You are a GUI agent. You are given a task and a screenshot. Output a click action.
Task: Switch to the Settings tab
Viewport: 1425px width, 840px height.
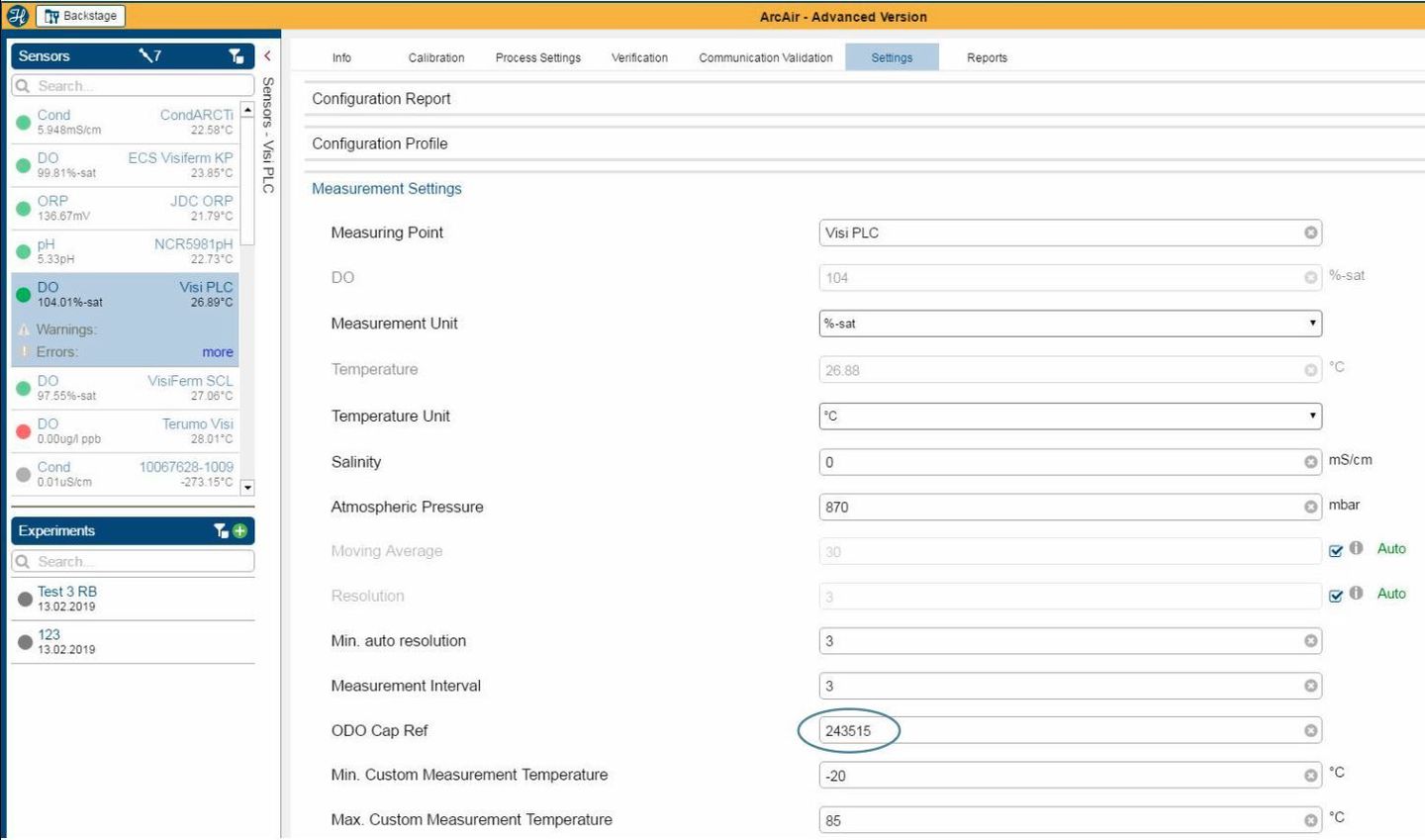(x=892, y=57)
